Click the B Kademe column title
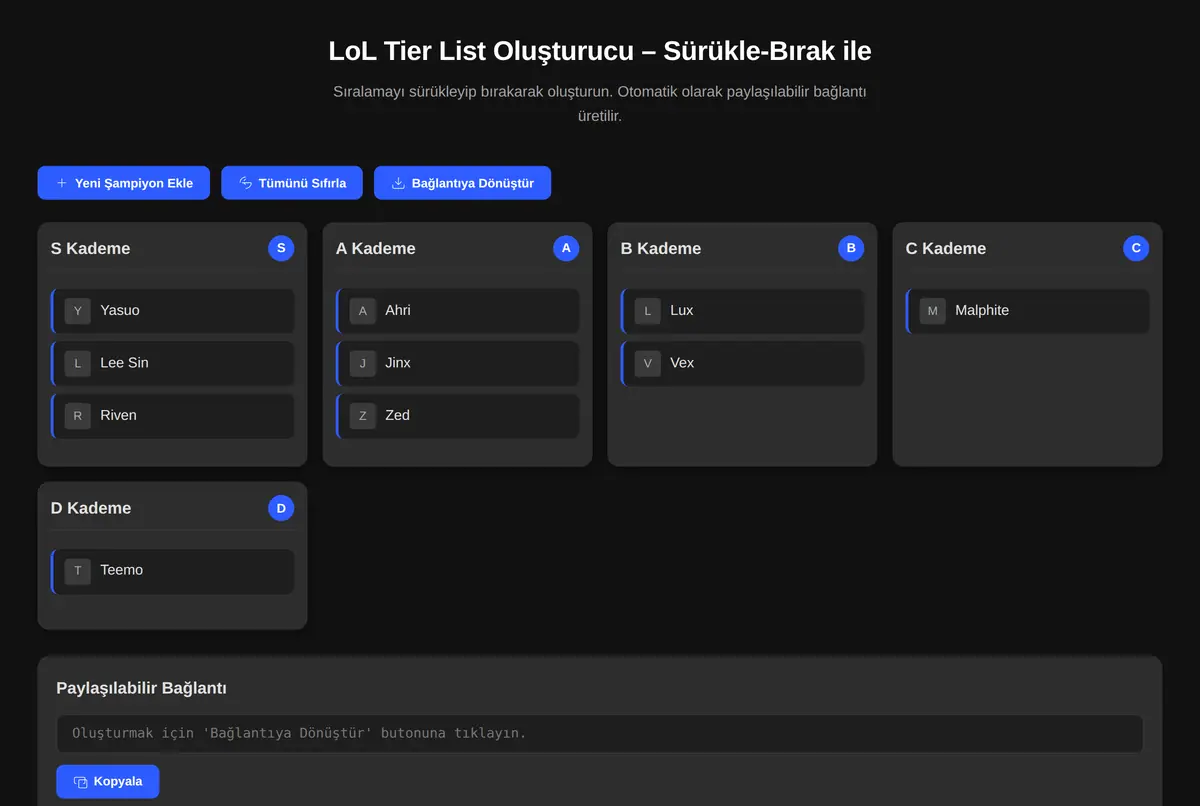This screenshot has width=1200, height=806. point(661,248)
